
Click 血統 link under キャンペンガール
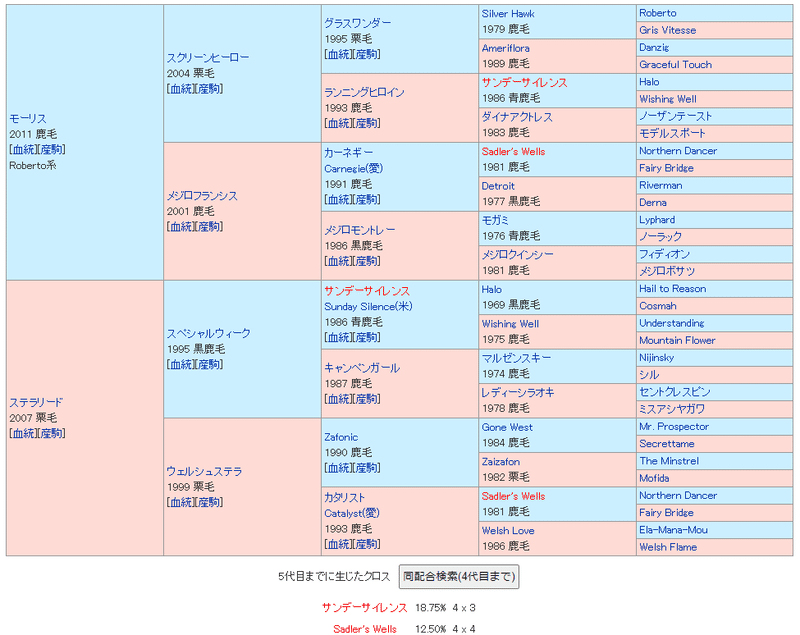pos(339,399)
